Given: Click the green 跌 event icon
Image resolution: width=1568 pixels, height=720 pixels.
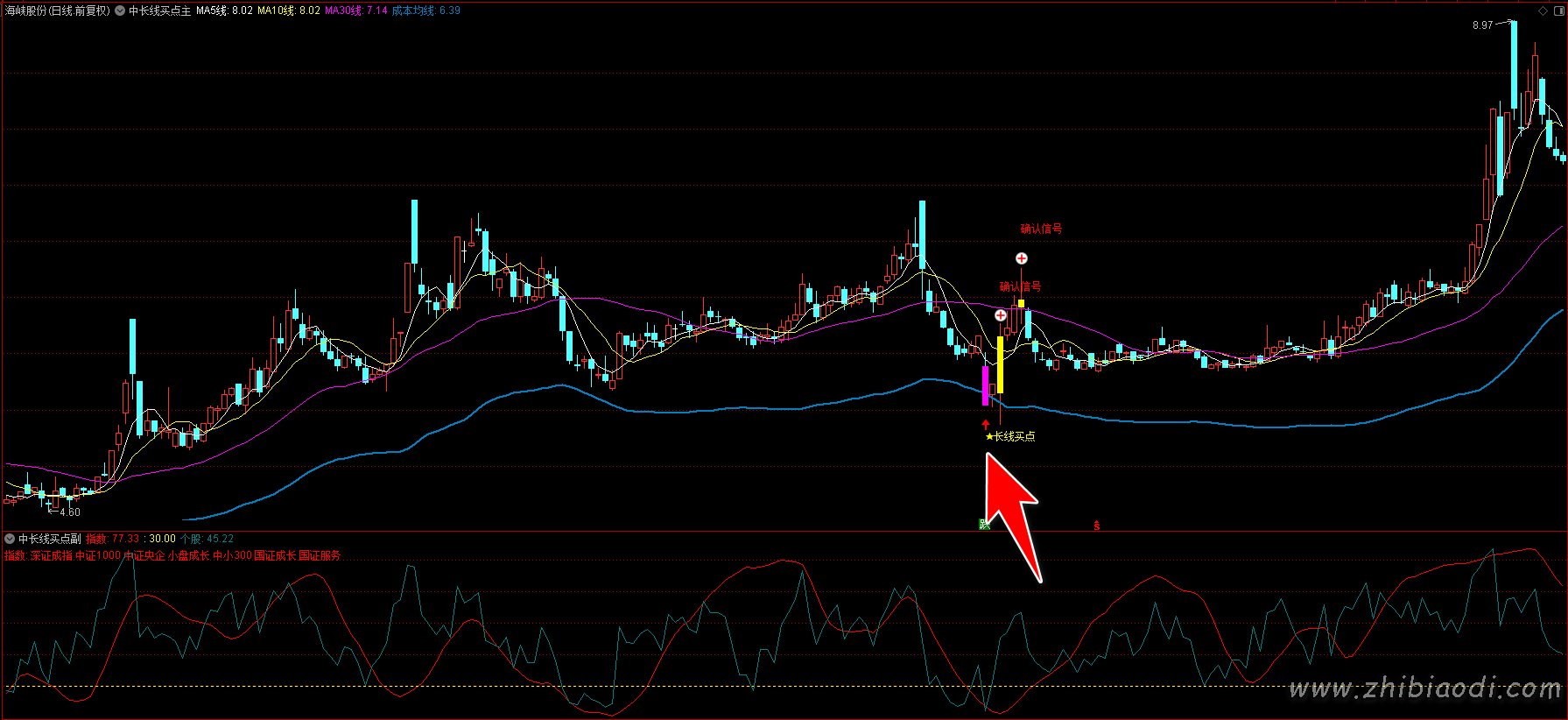Looking at the screenshot, I should [x=984, y=525].
